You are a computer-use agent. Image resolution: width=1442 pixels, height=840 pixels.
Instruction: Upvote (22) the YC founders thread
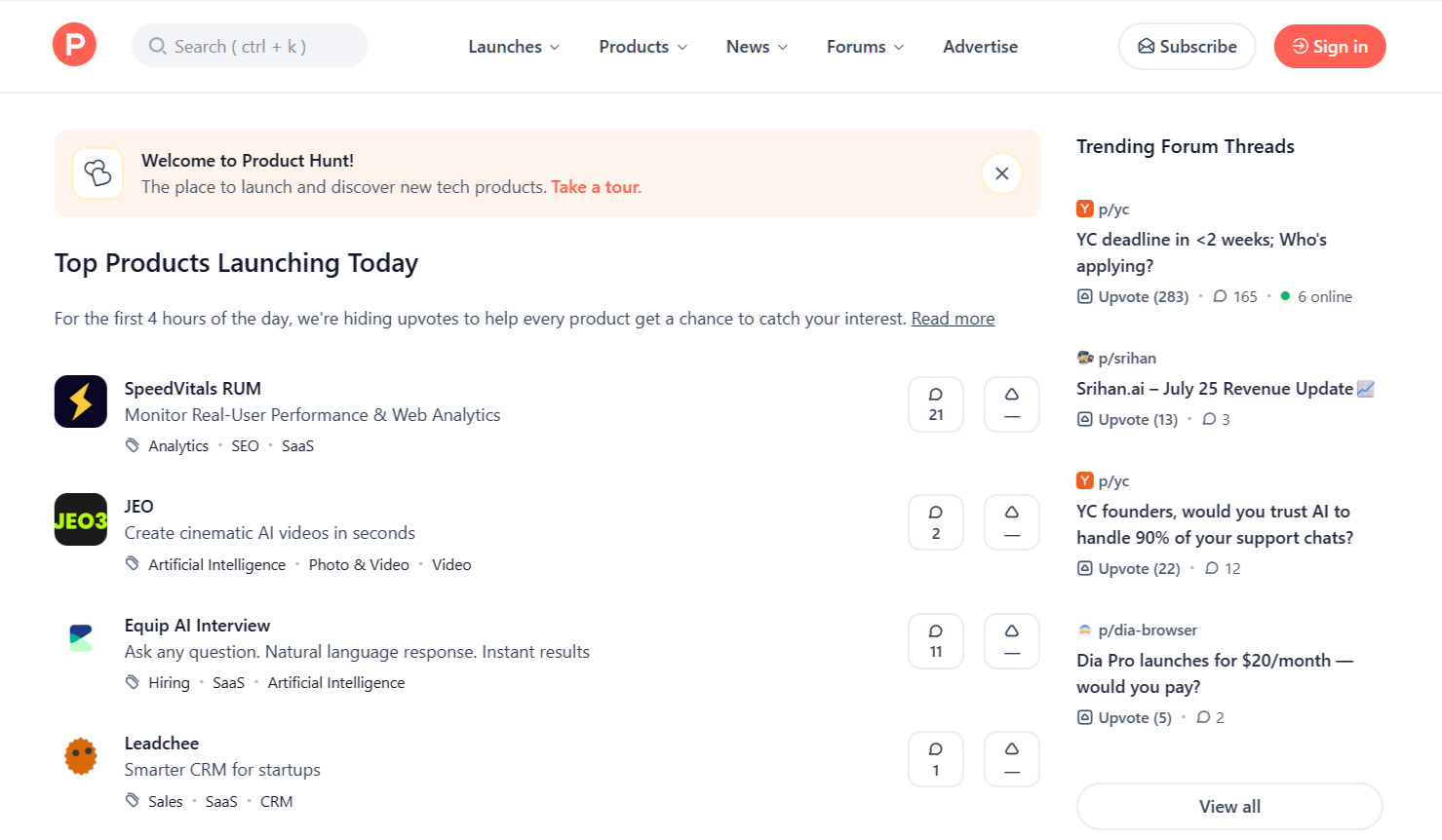(x=1128, y=569)
